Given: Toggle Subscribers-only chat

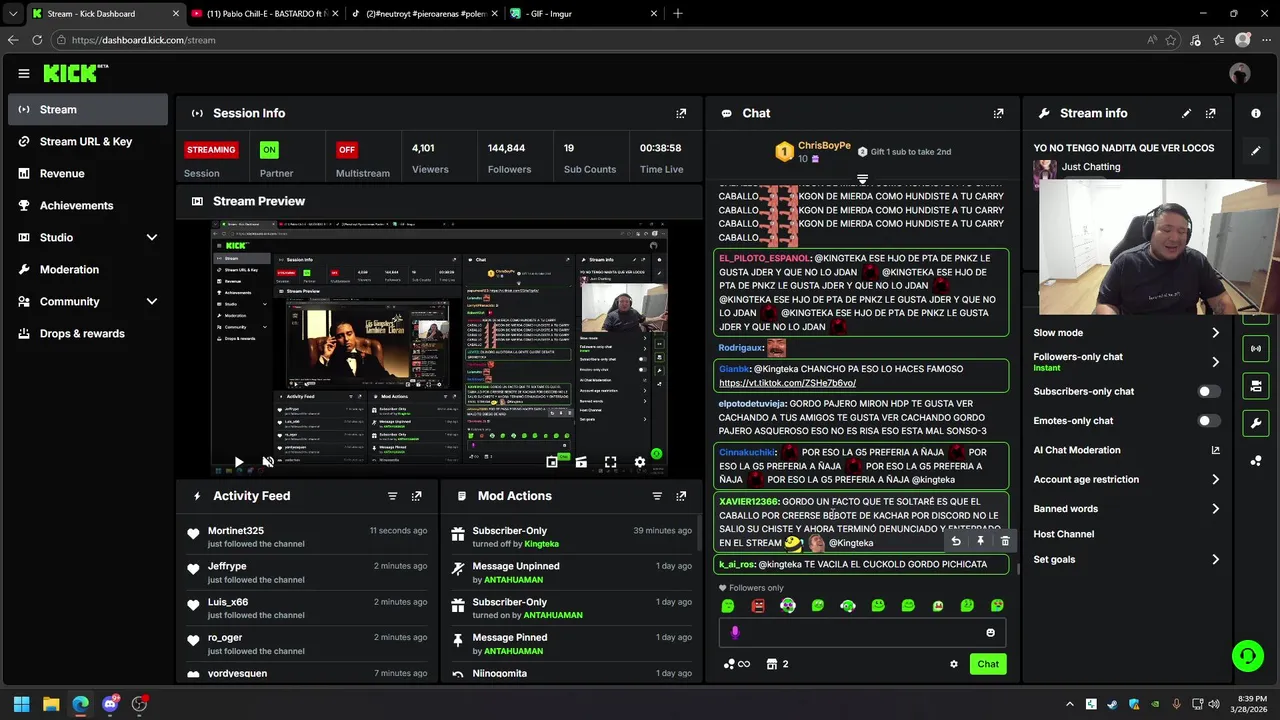Looking at the screenshot, I should click(1209, 391).
